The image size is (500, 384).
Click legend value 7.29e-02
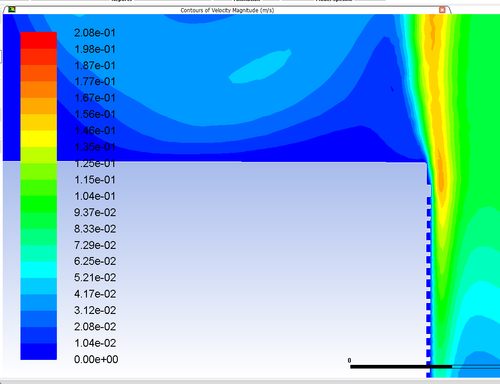pyautogui.click(x=95, y=245)
